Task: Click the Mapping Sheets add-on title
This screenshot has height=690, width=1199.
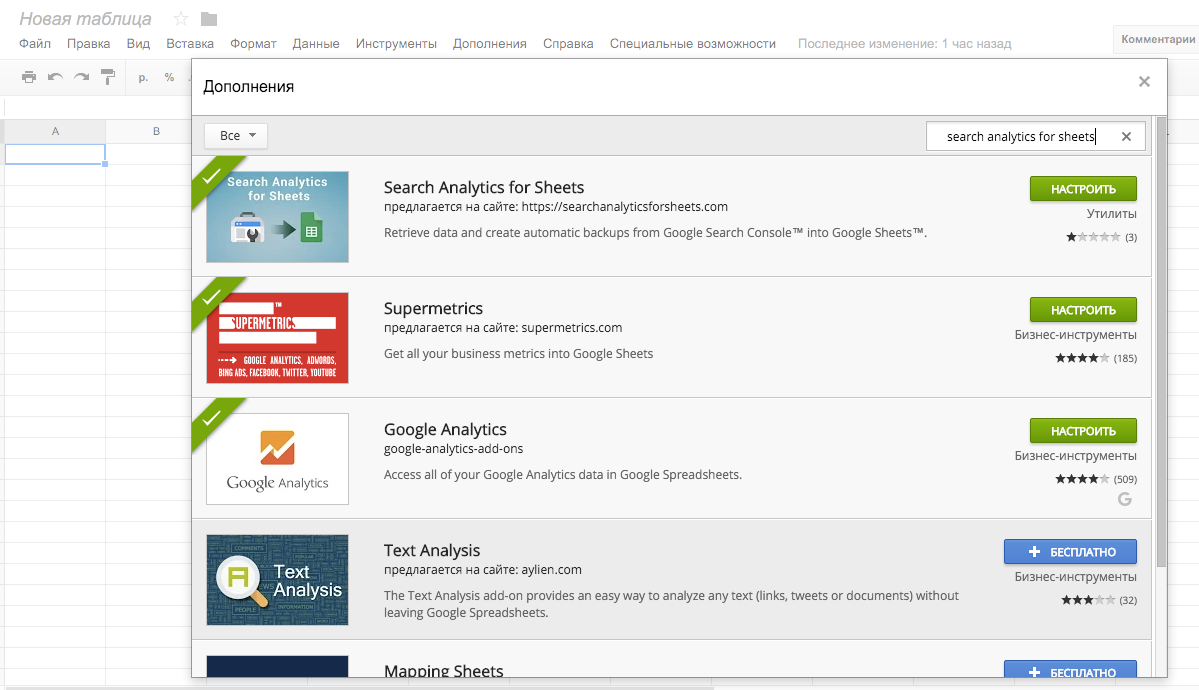Action: (x=444, y=670)
